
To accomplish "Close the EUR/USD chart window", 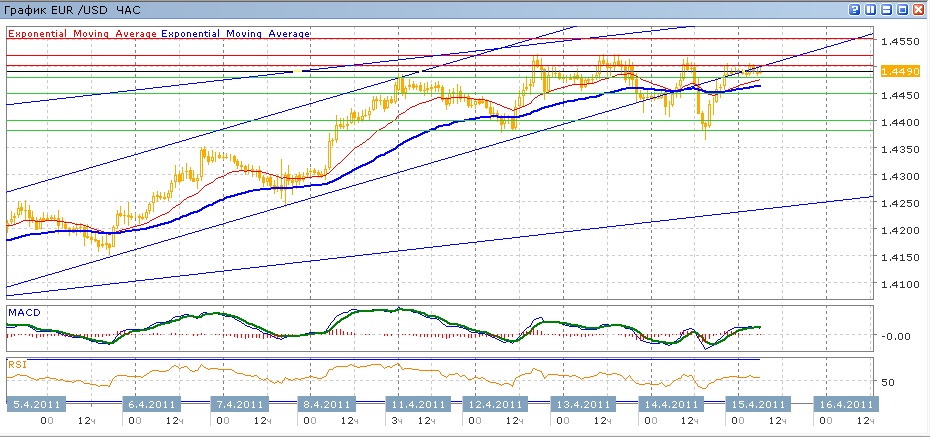I will tap(919, 9).
